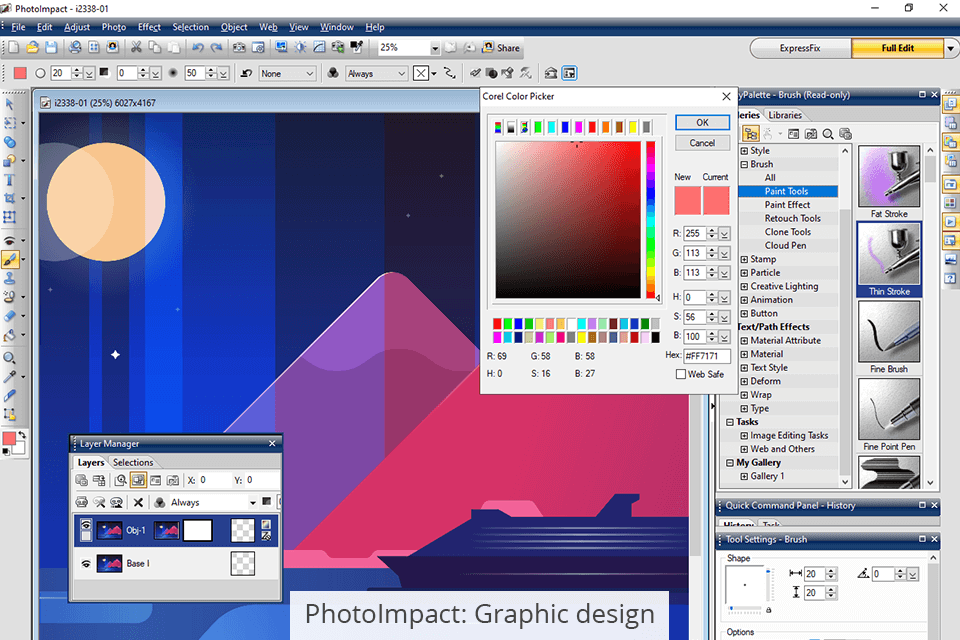
Task: Click the brush color red square in attribute bar
Action: click(20, 73)
